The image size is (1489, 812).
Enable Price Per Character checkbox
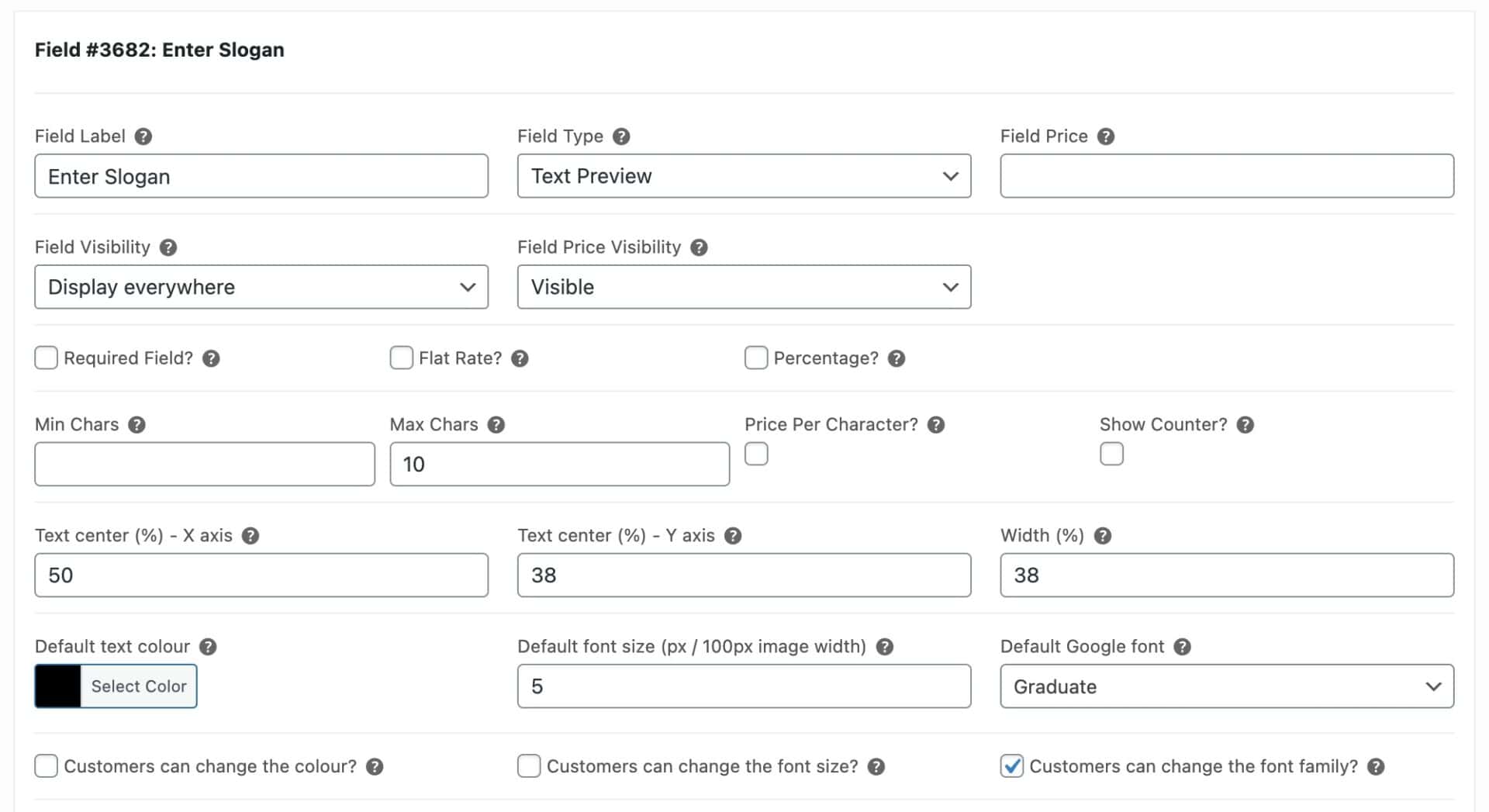(756, 454)
